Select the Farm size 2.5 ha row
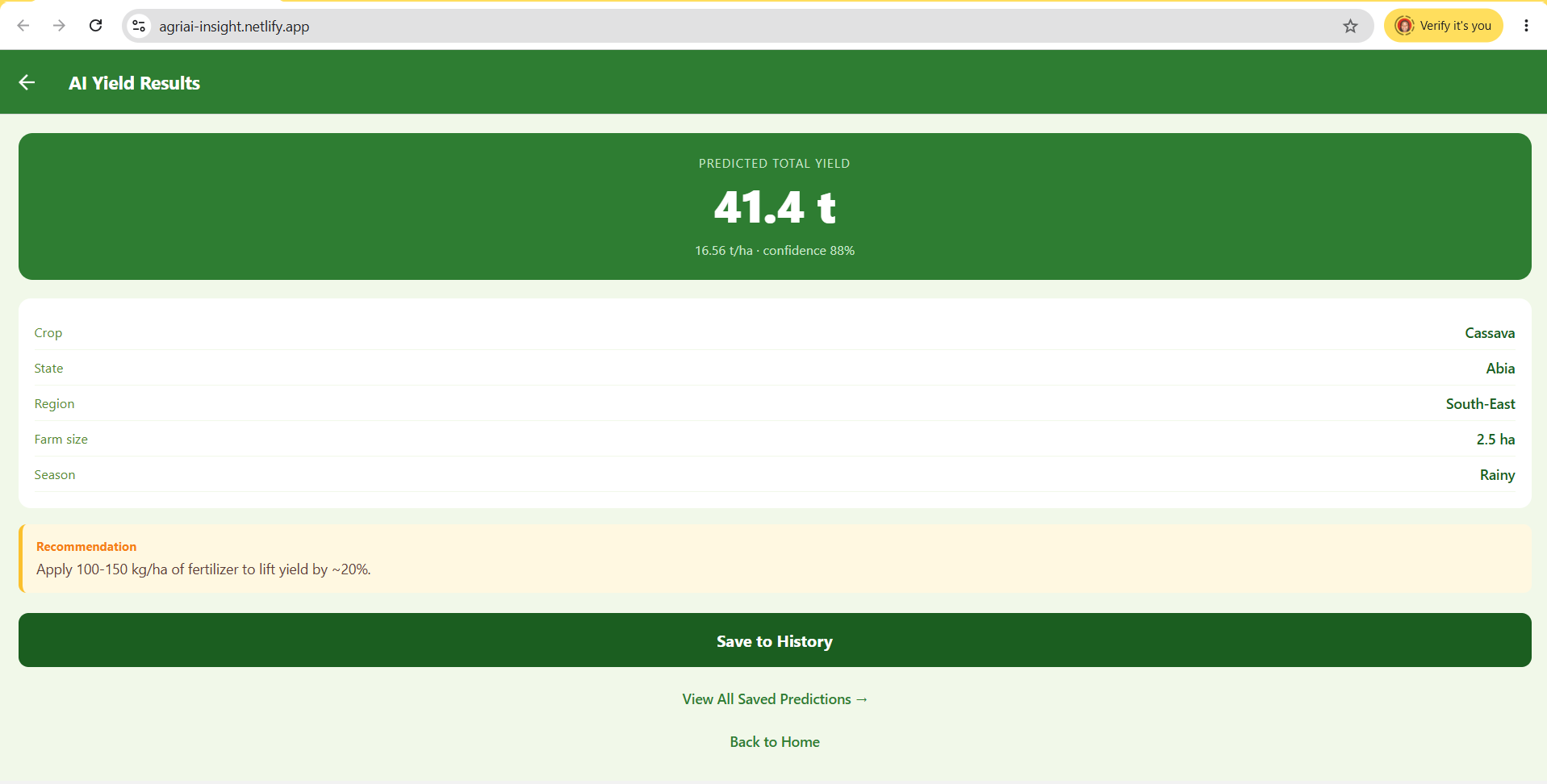 click(775, 439)
